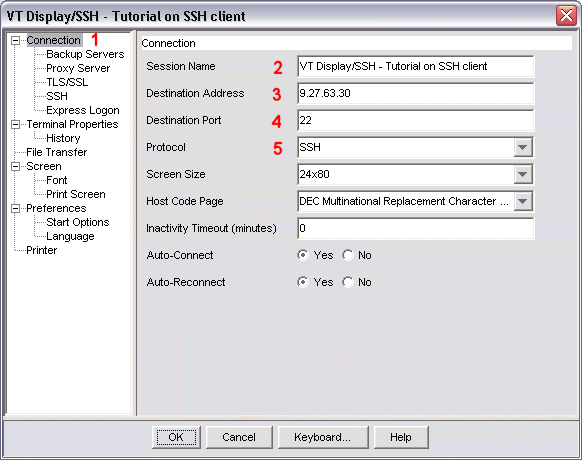Screen dimensions: 582x460
Task: Open Proxy Server settings
Action: (78, 68)
